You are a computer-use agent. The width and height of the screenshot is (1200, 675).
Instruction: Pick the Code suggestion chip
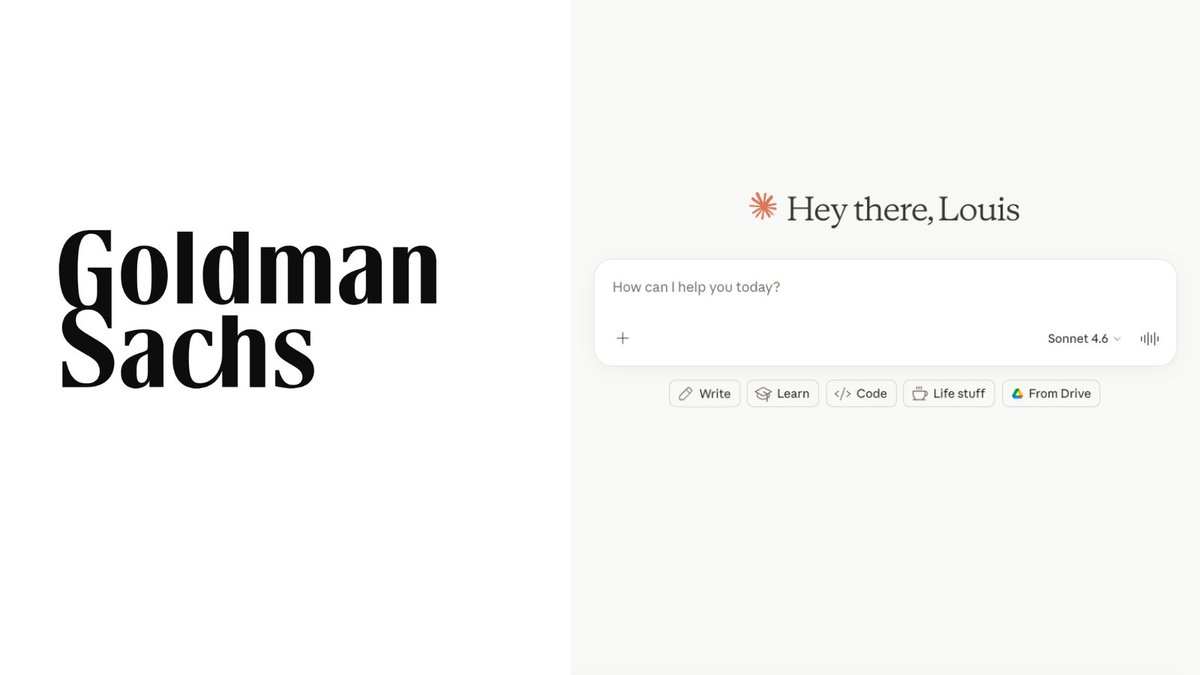tap(861, 394)
